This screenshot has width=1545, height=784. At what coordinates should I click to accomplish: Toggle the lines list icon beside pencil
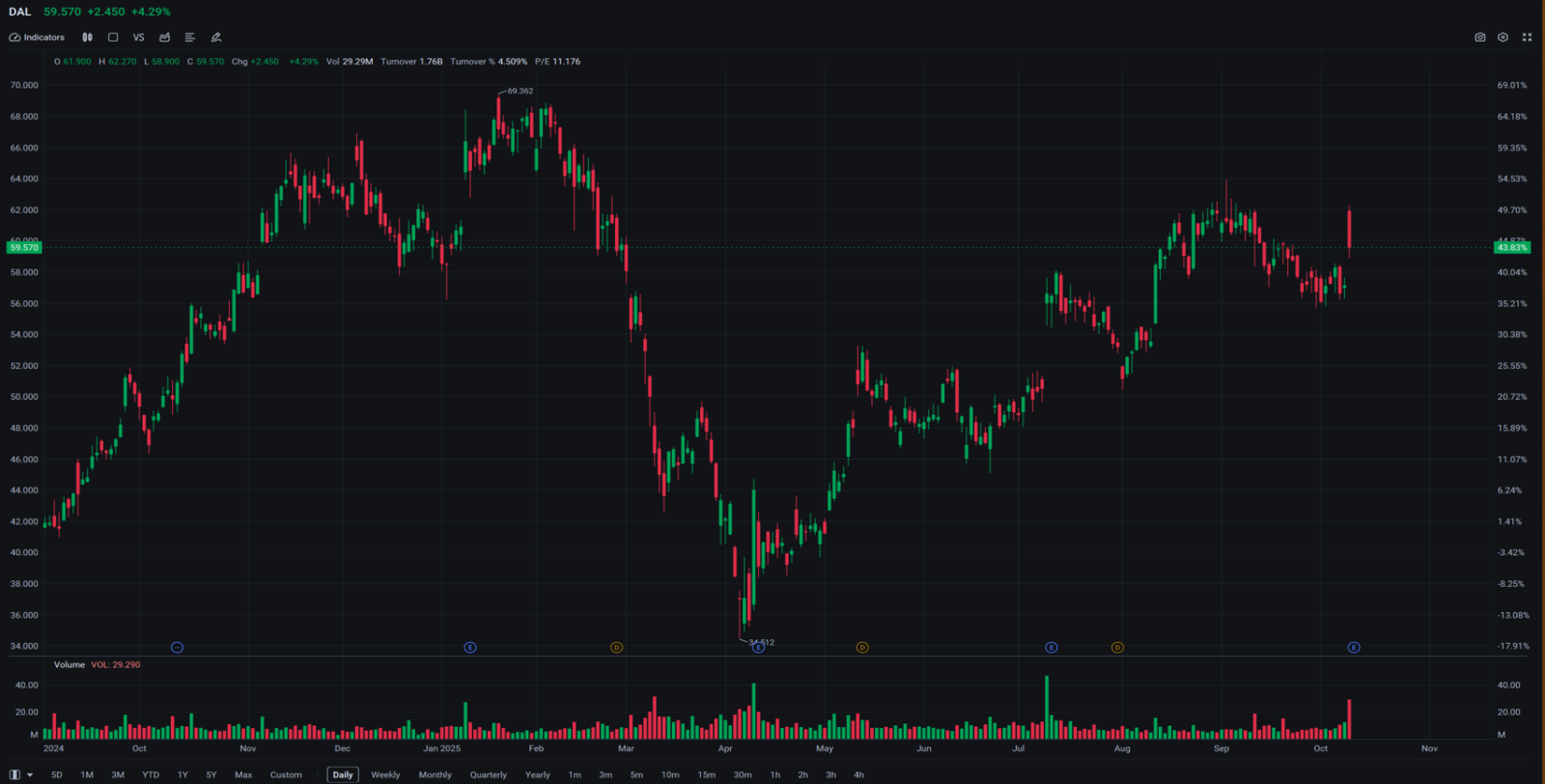pos(190,38)
